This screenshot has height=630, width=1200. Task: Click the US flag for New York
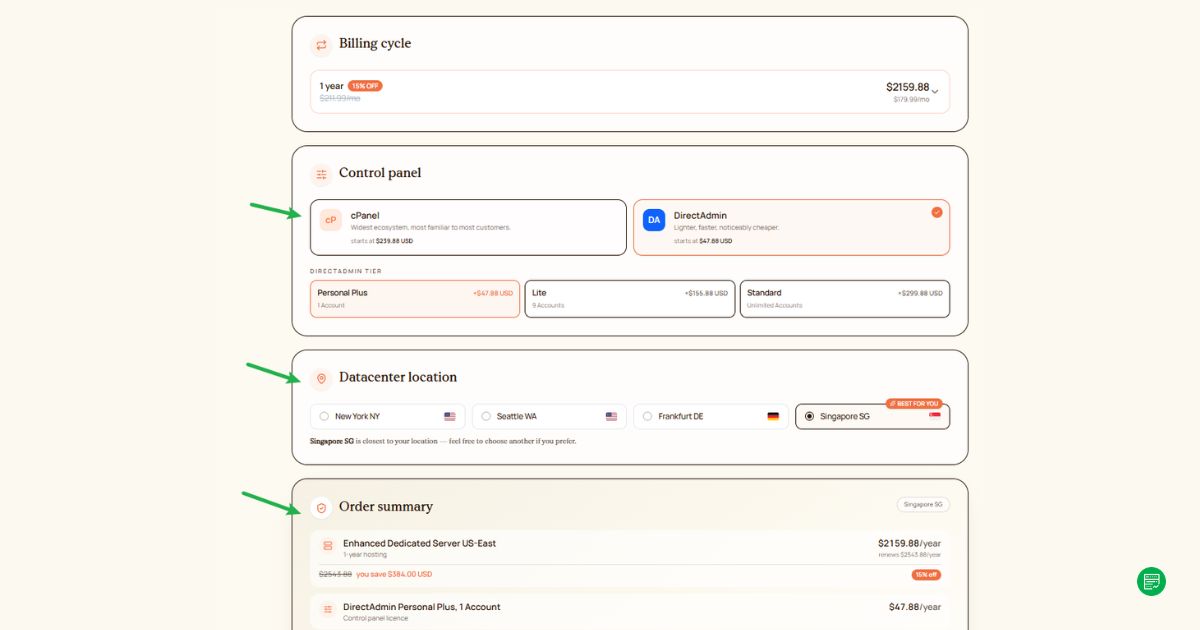point(450,416)
